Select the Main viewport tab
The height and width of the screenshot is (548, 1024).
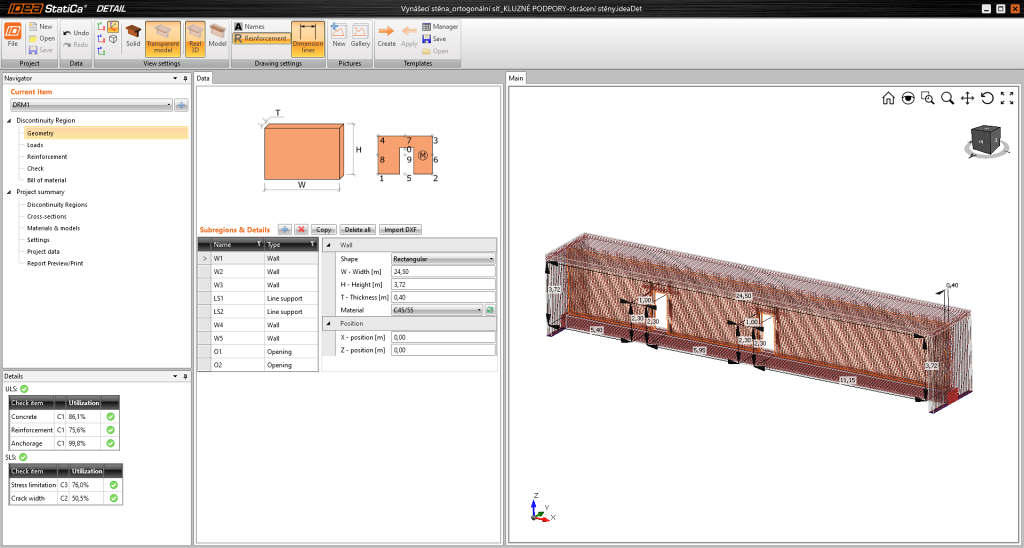pyautogui.click(x=517, y=78)
